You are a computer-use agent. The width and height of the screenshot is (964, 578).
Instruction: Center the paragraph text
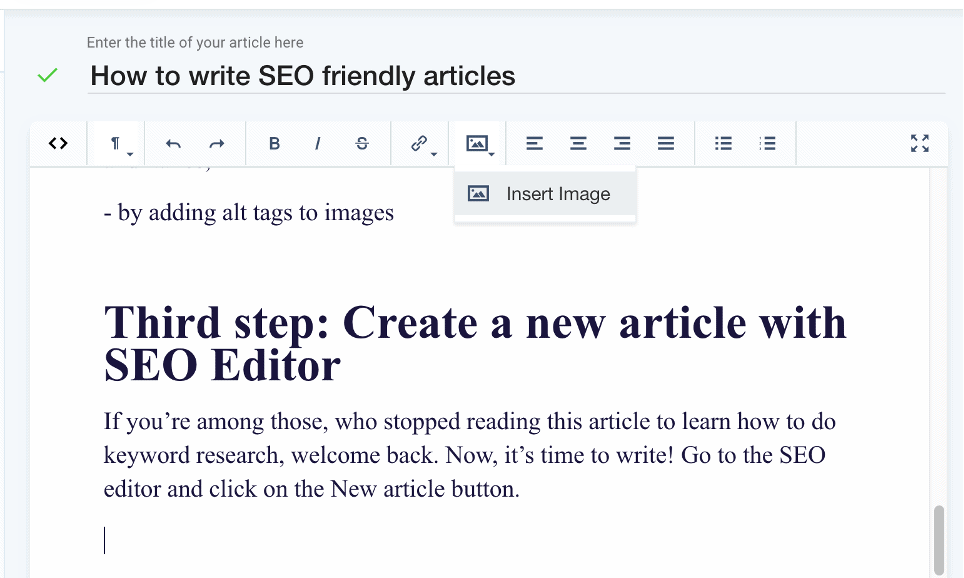click(578, 143)
